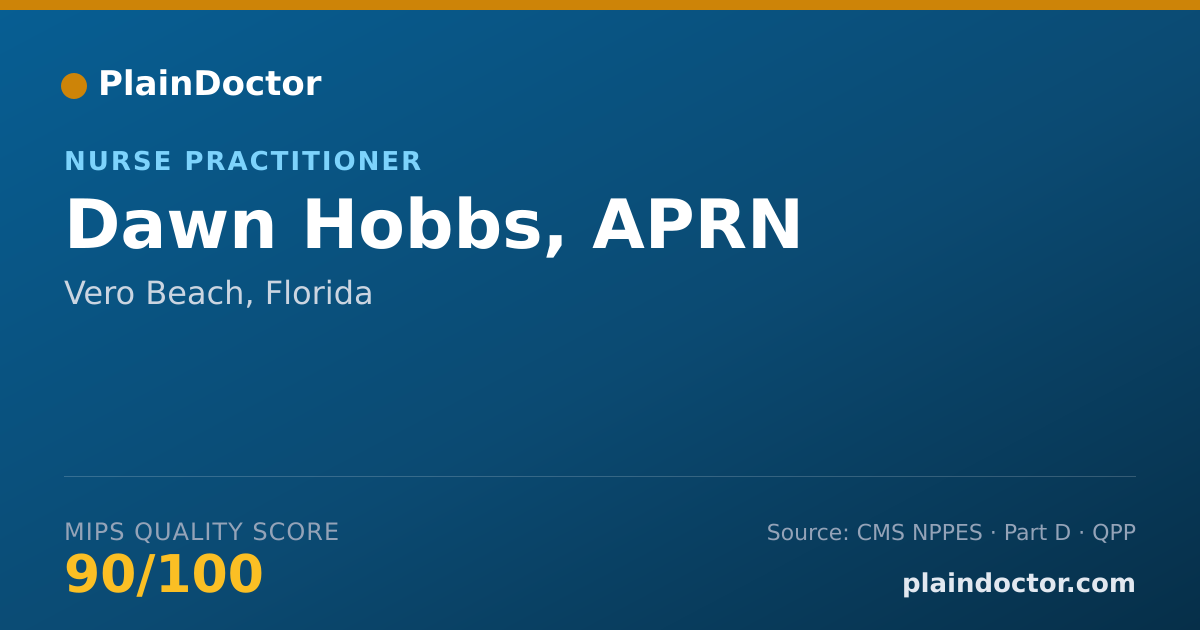This screenshot has width=1200, height=630.
Task: Click the orange PlainDoctor logo dot
Action: [74, 86]
